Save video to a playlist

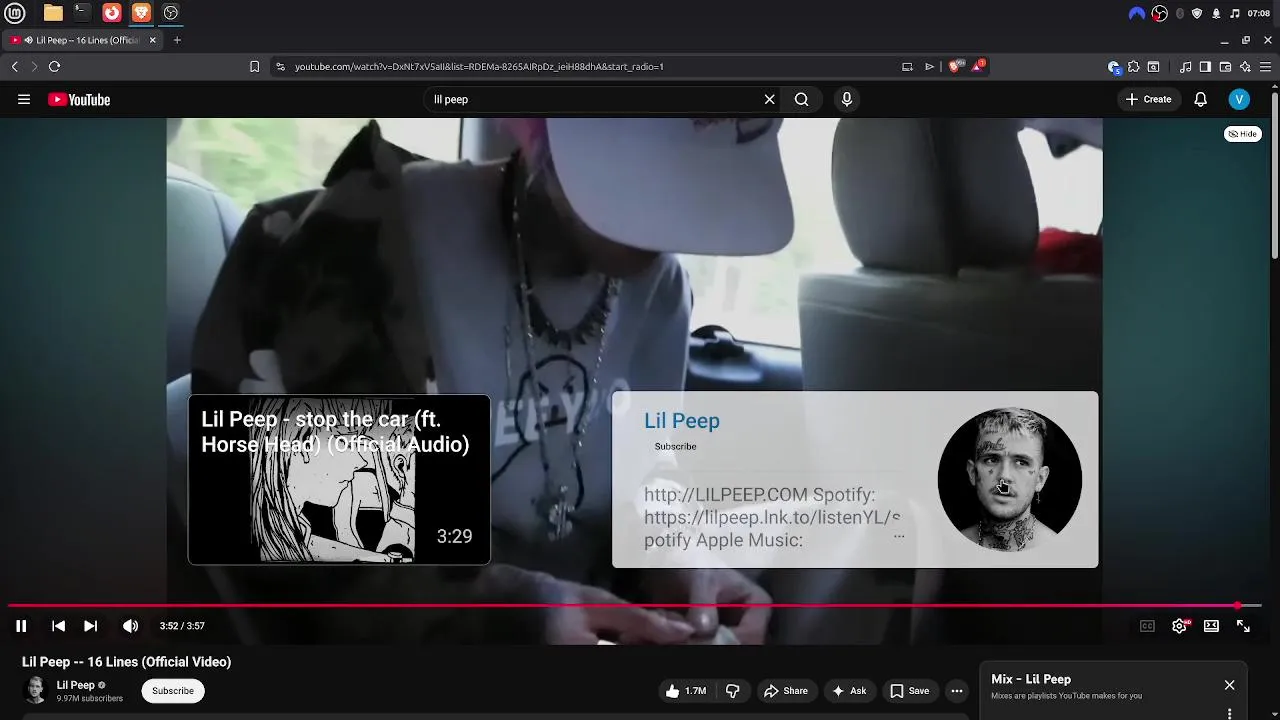(x=910, y=691)
